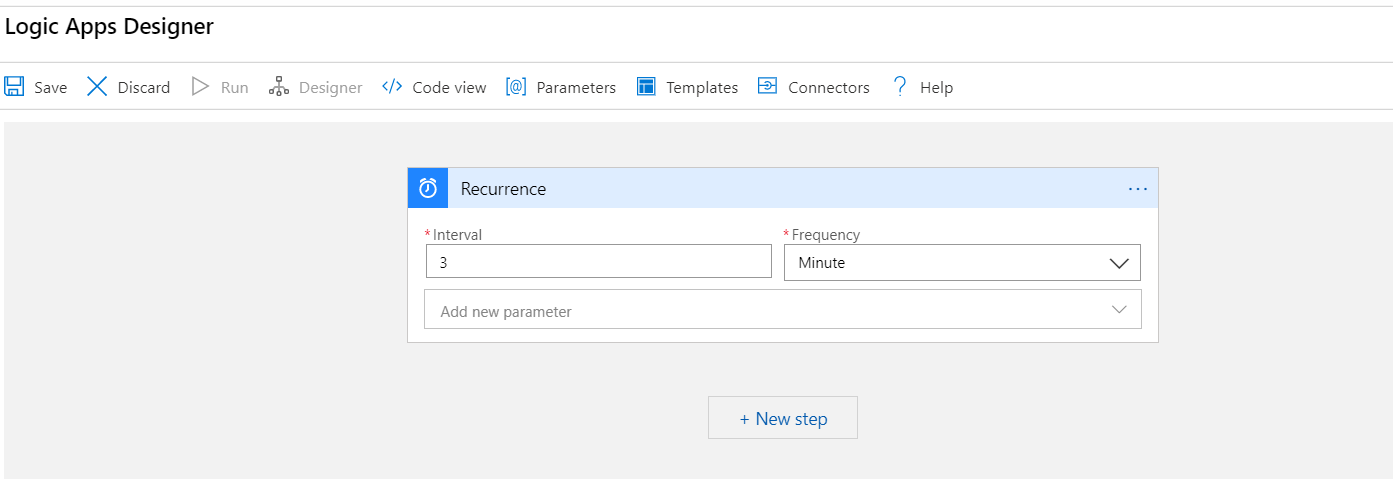The height and width of the screenshot is (479, 1393).
Task: Open the Recurrence ellipsis menu
Action: [x=1138, y=188]
